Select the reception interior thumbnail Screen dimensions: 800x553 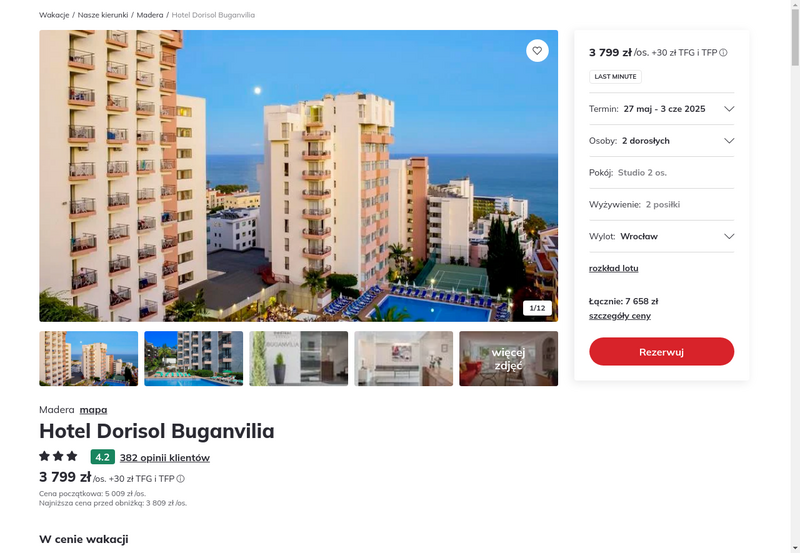click(404, 359)
